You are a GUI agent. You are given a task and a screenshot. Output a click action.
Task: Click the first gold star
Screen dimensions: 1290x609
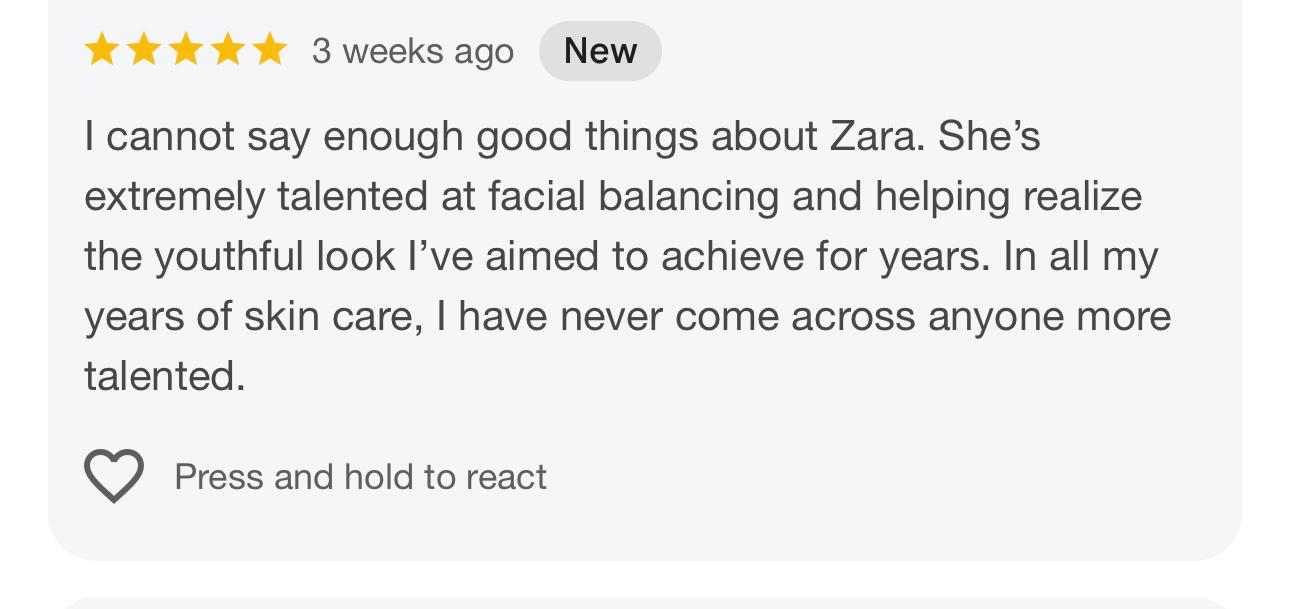(102, 50)
